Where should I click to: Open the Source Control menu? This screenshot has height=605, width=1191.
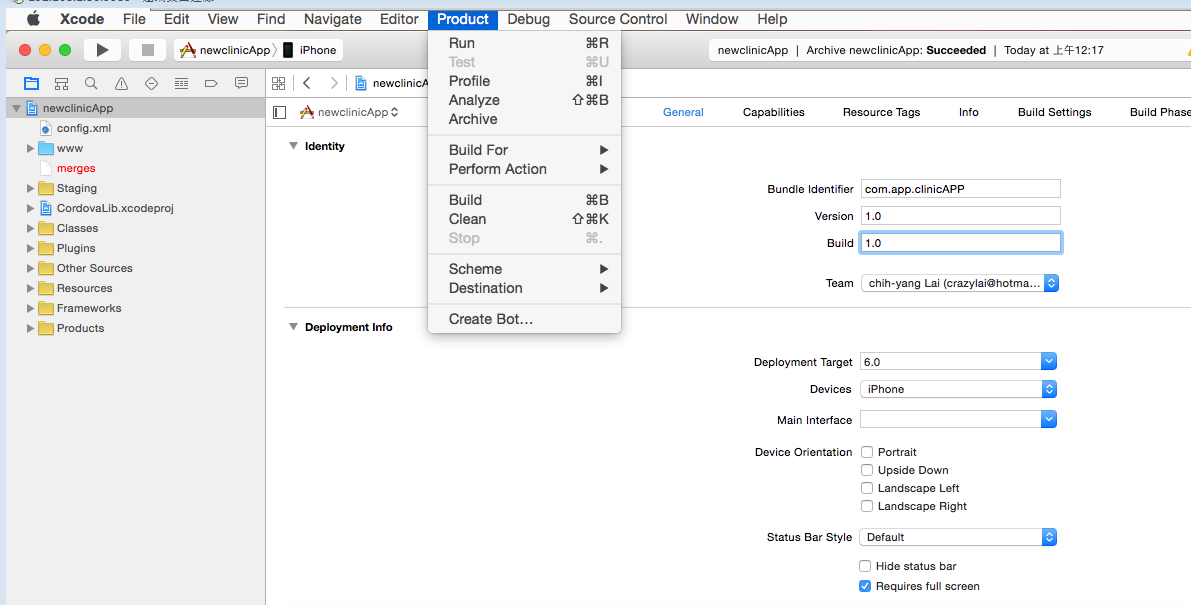coord(618,19)
